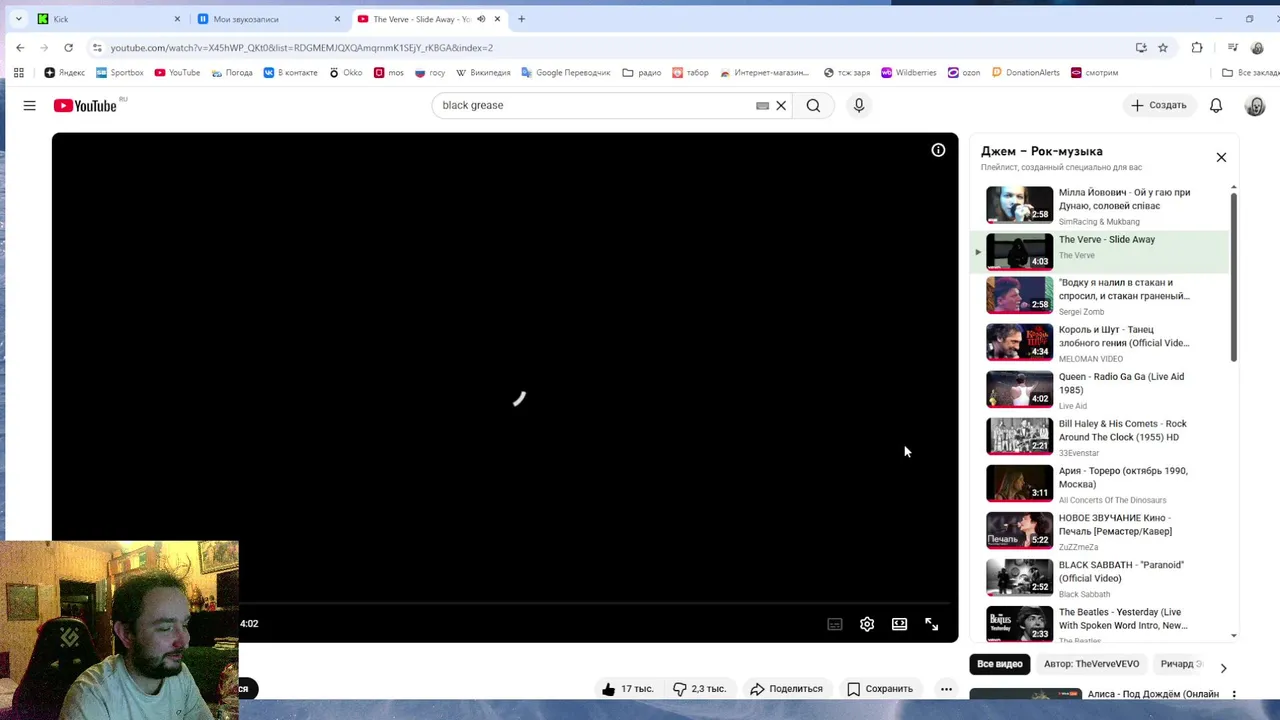The width and height of the screenshot is (1280, 720).
Task: Open радио bookmarks folder
Action: point(641,72)
